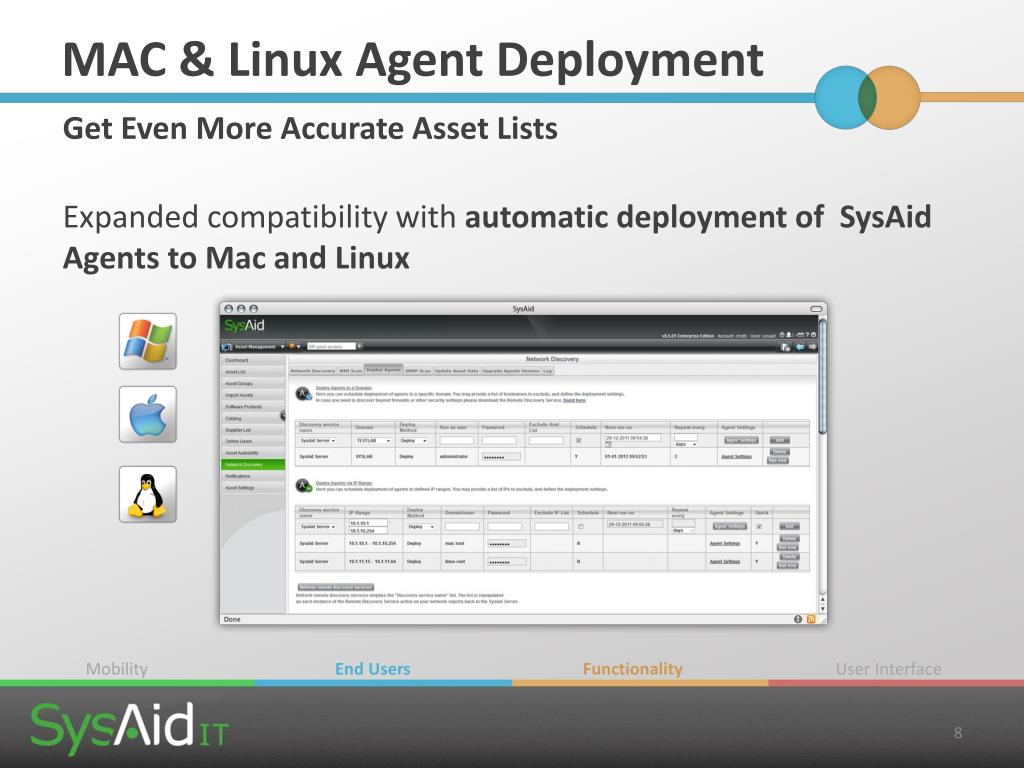This screenshot has height=768, width=1024.
Task: Click the SysAid logo in the app header
Action: [x=244, y=325]
